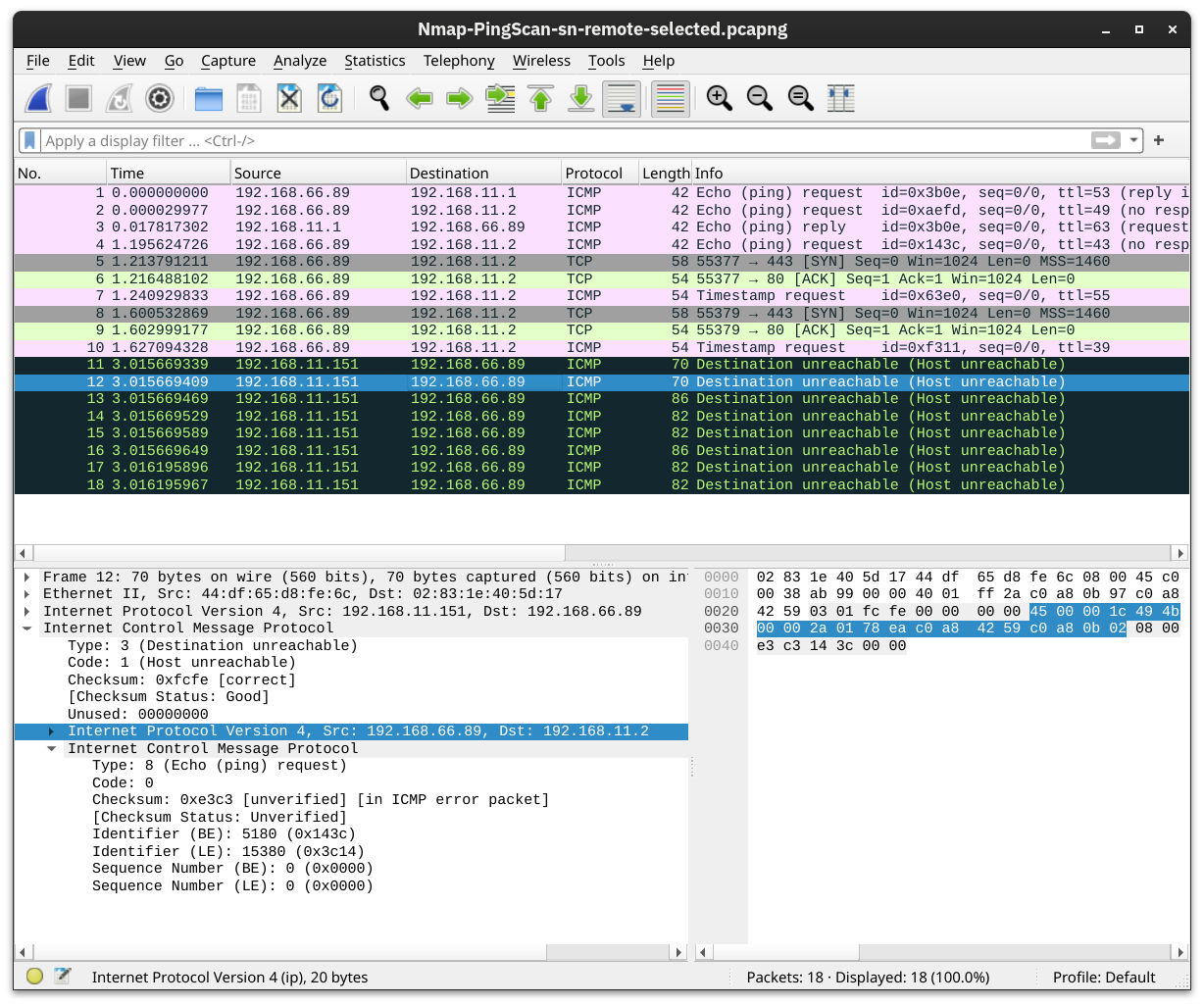Reload this capture file
This screenshot has height=1006, width=1204.
pos(329,98)
